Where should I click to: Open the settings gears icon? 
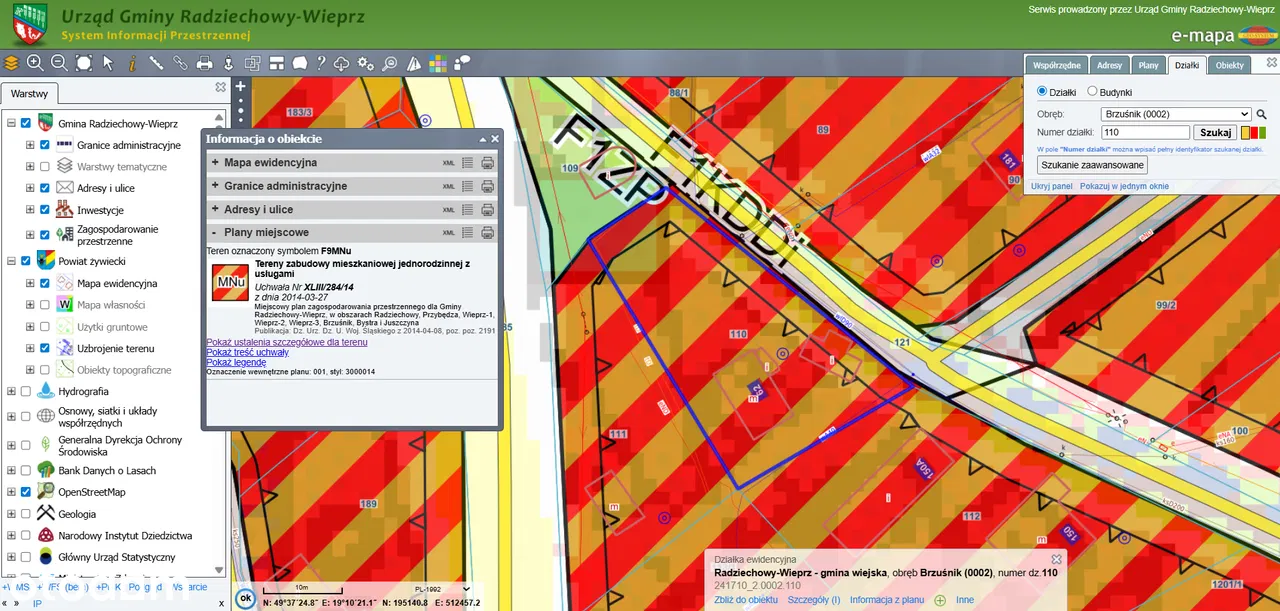tap(366, 63)
